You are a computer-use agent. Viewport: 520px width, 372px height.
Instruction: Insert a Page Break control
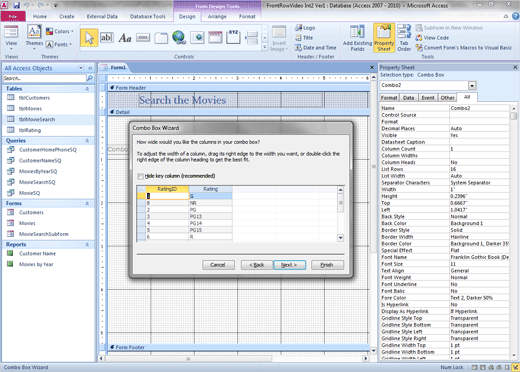point(252,38)
